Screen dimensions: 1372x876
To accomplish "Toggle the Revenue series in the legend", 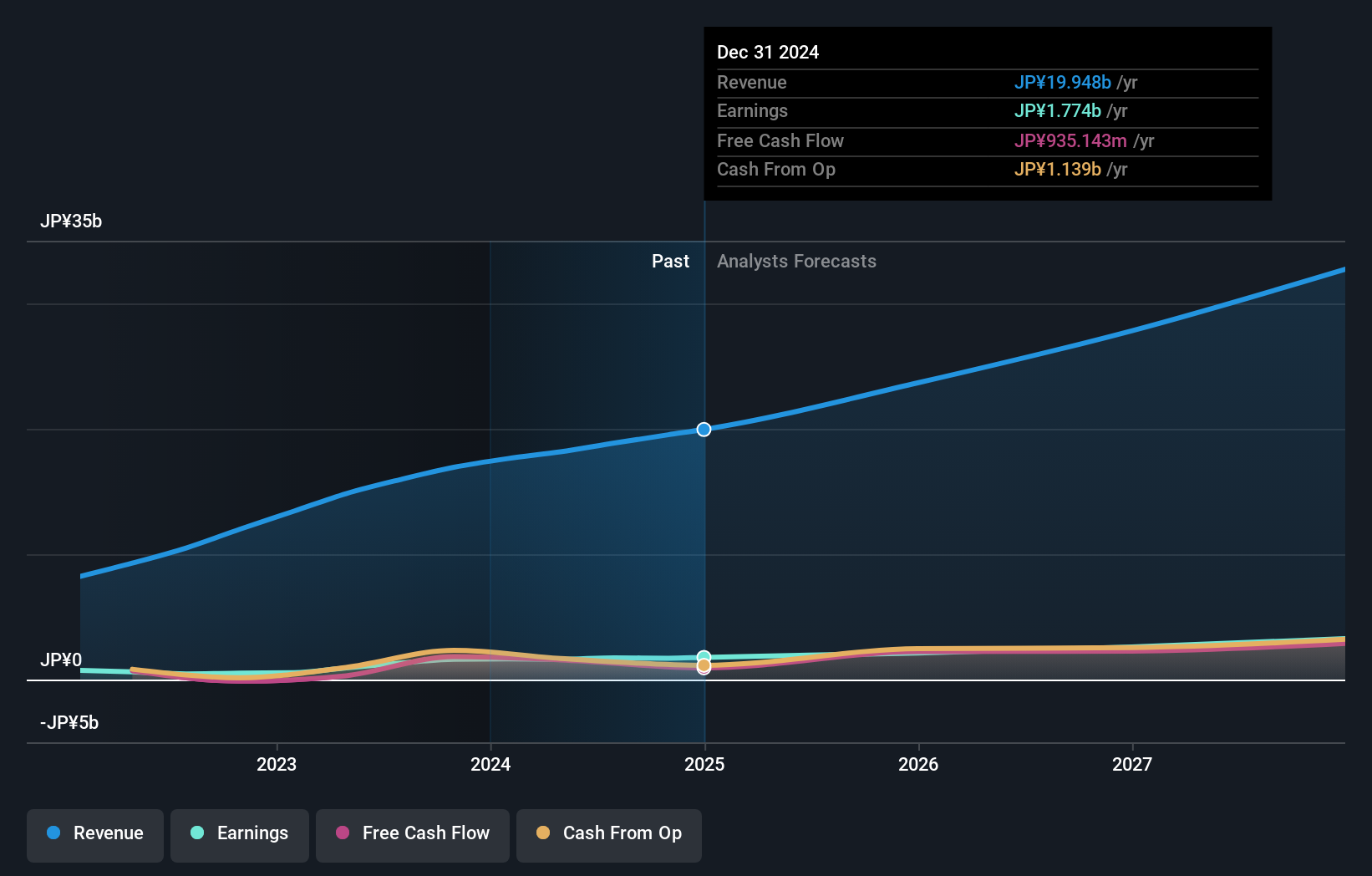I will pos(95,835).
